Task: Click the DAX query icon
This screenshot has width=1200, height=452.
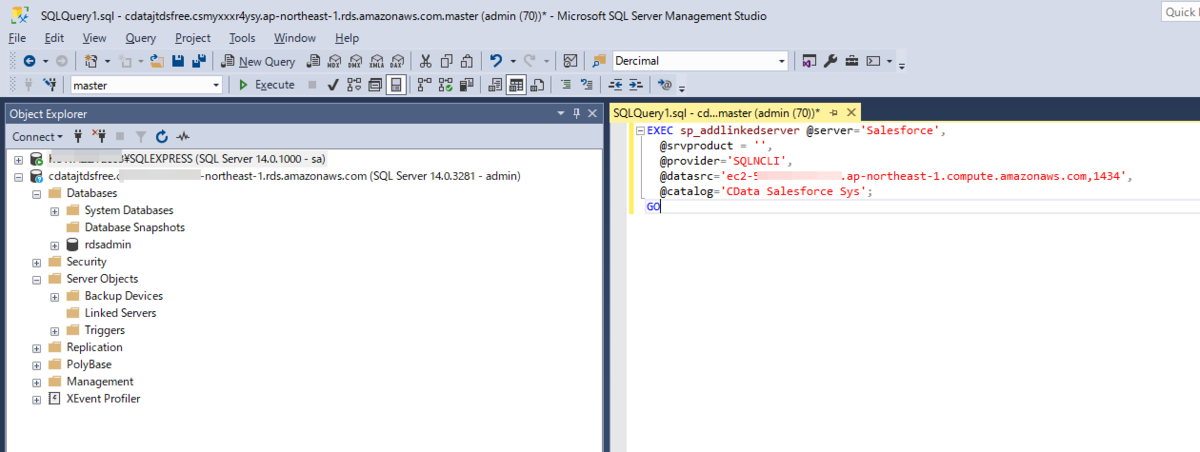Action: coord(397,61)
